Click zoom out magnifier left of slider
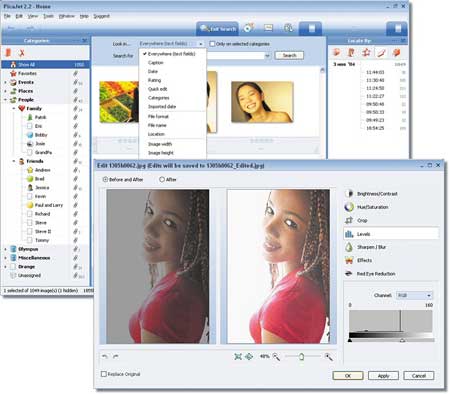Image resolution: width=450 pixels, height=394 pixels. pyautogui.click(x=276, y=357)
